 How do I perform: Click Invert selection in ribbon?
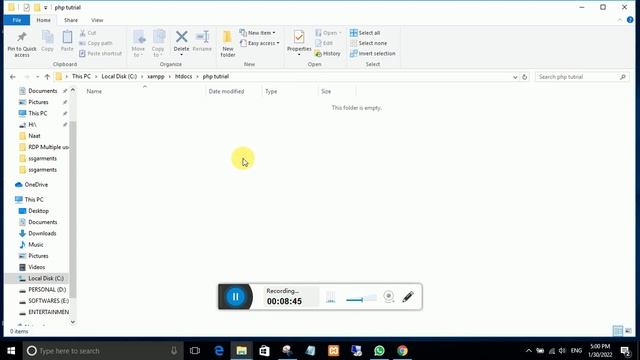click(x=372, y=53)
